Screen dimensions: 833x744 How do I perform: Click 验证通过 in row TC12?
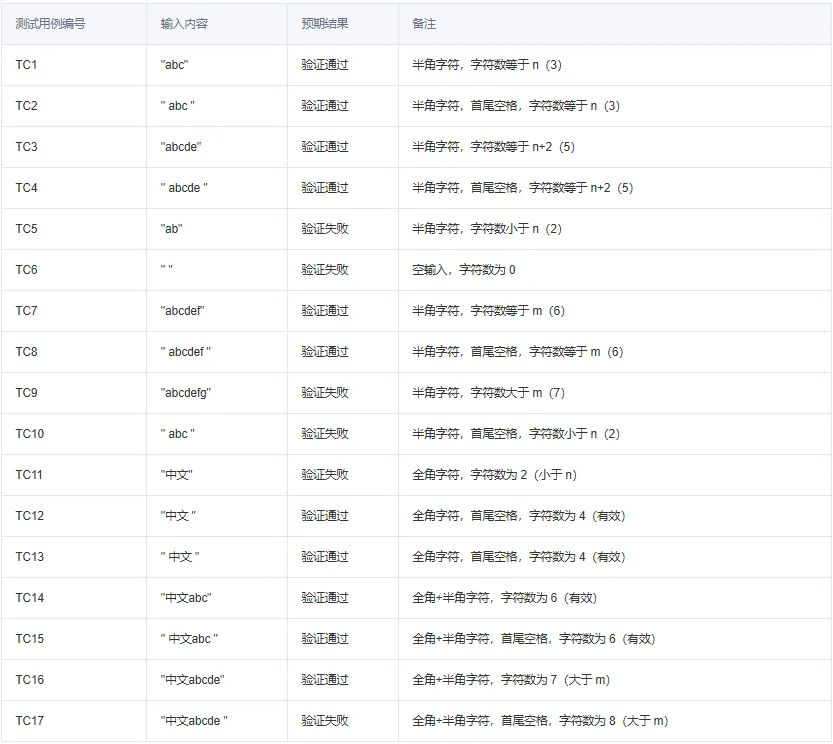pyautogui.click(x=325, y=515)
